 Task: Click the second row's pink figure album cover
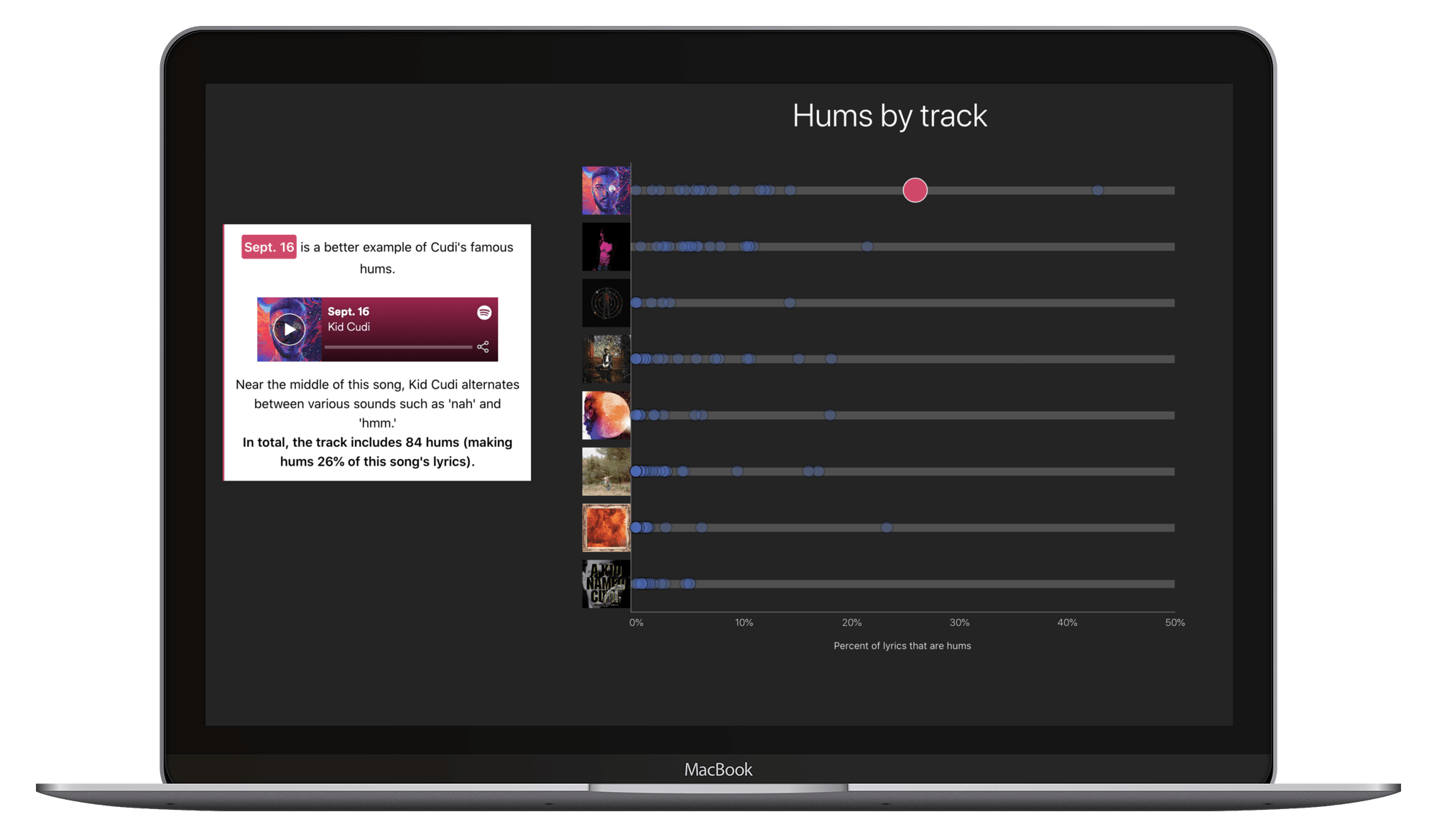(606, 246)
